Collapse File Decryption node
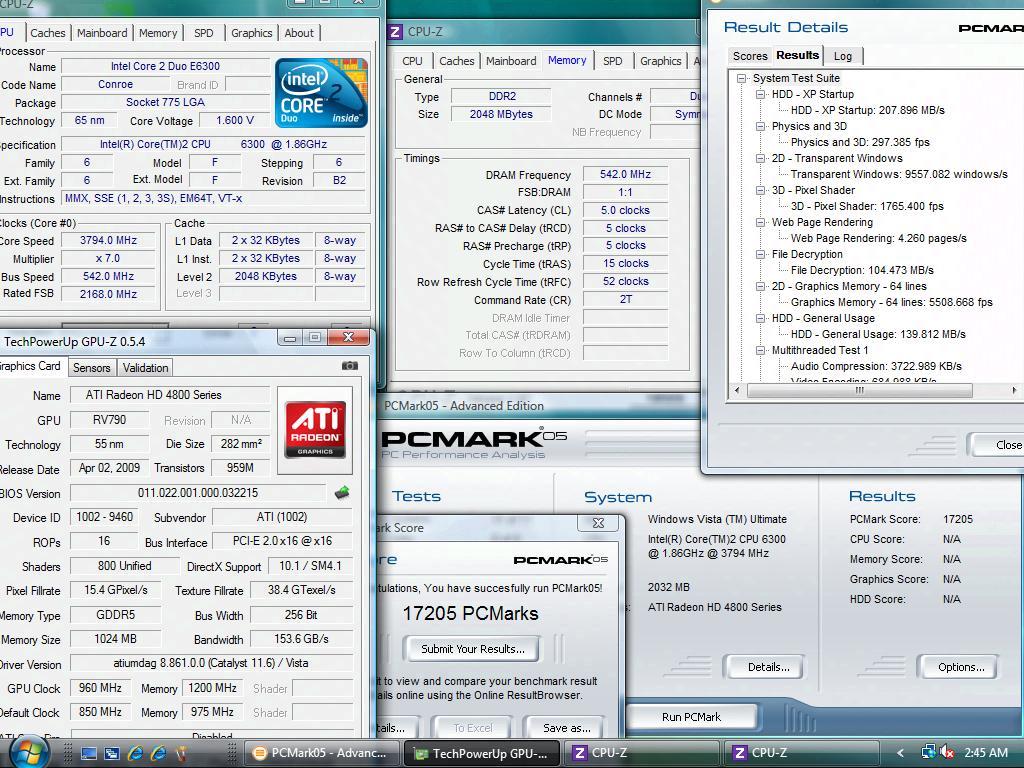This screenshot has height=768, width=1024. (760, 254)
